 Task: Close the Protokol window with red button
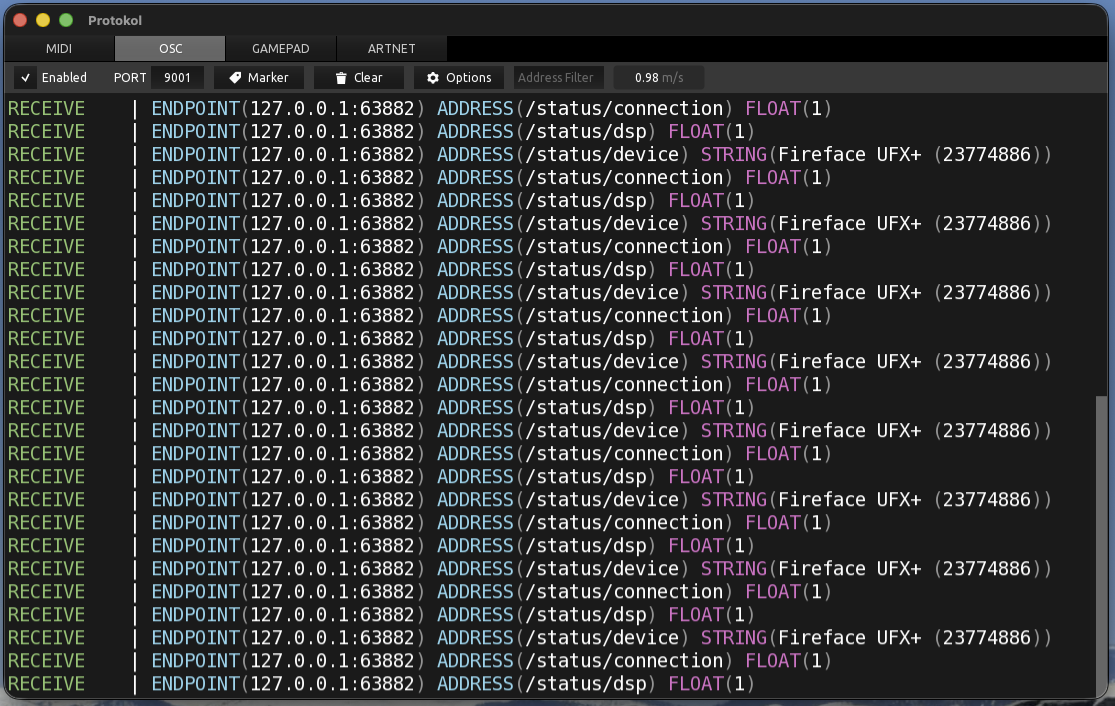coord(20,20)
